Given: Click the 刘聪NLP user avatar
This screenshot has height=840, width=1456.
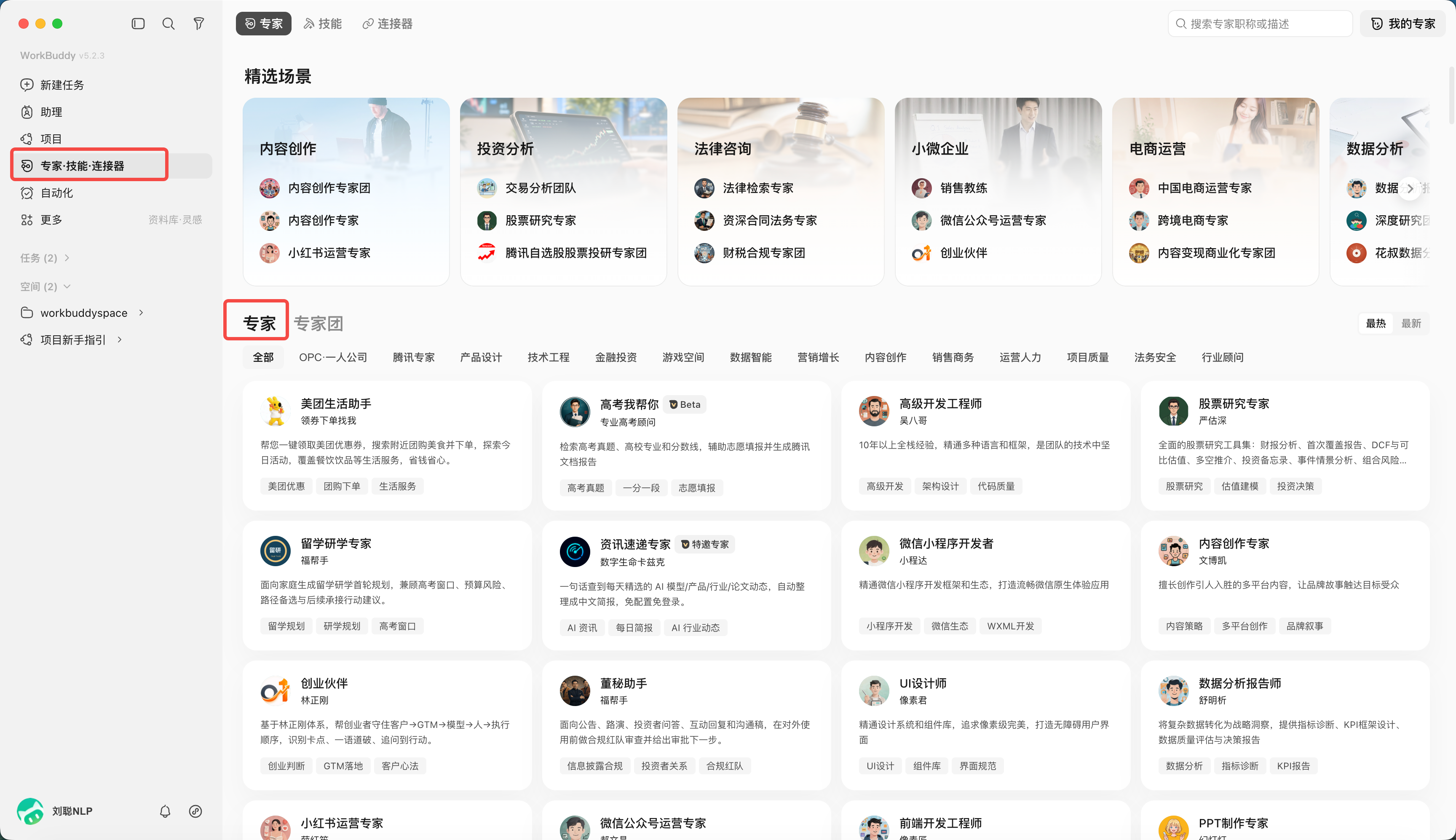Looking at the screenshot, I should click(x=31, y=811).
